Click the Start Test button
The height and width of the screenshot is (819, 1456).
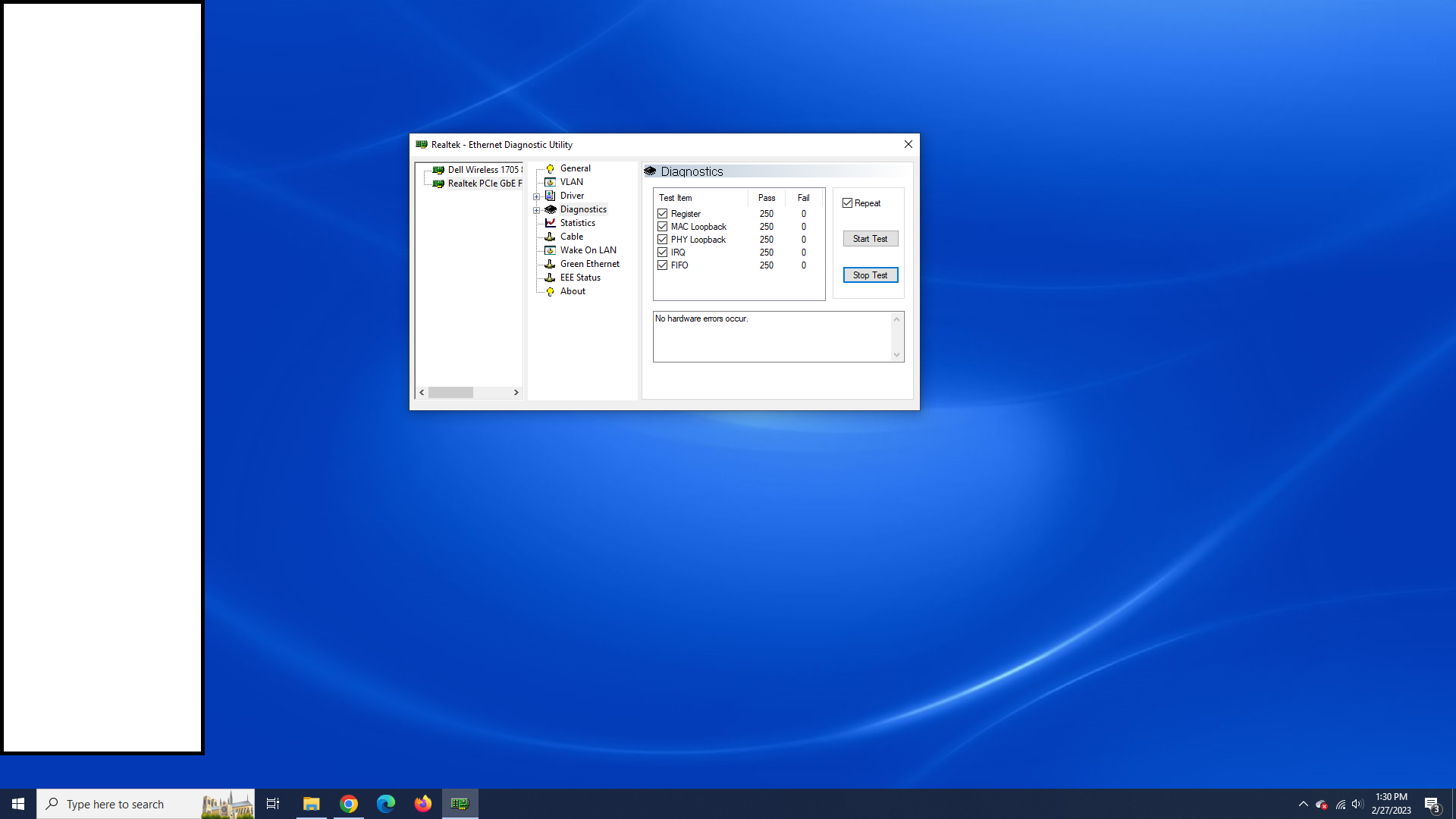point(871,239)
